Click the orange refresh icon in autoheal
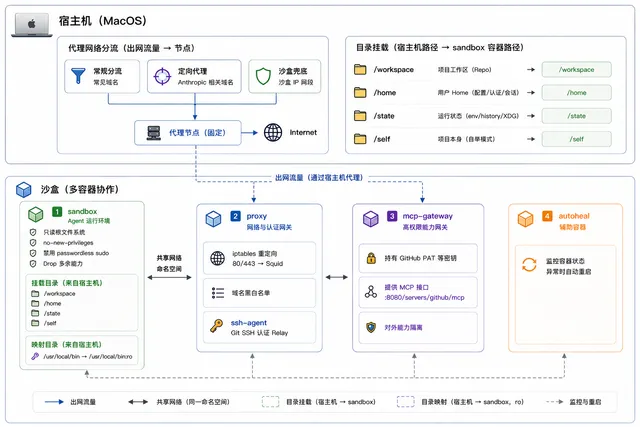The height and width of the screenshot is (427, 640). coord(529,265)
